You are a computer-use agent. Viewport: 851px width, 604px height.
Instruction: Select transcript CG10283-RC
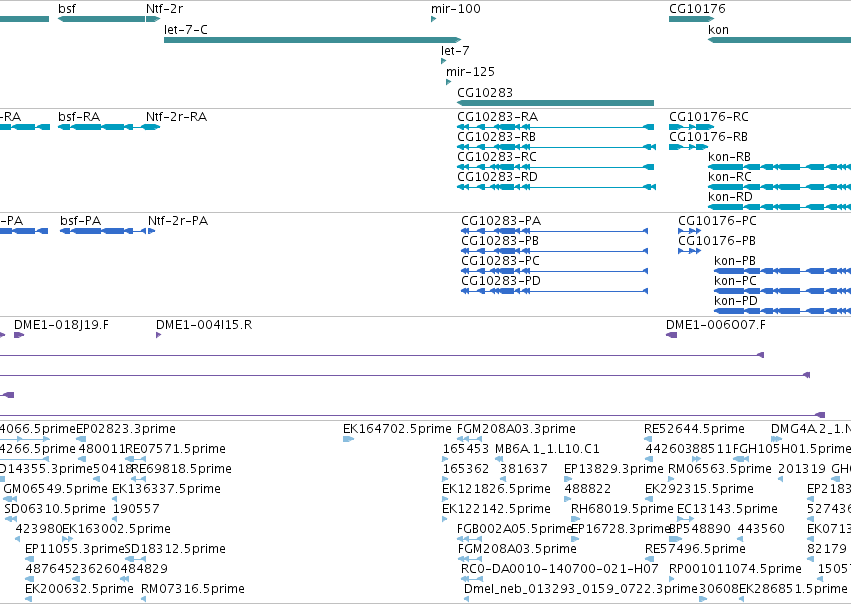[497, 157]
